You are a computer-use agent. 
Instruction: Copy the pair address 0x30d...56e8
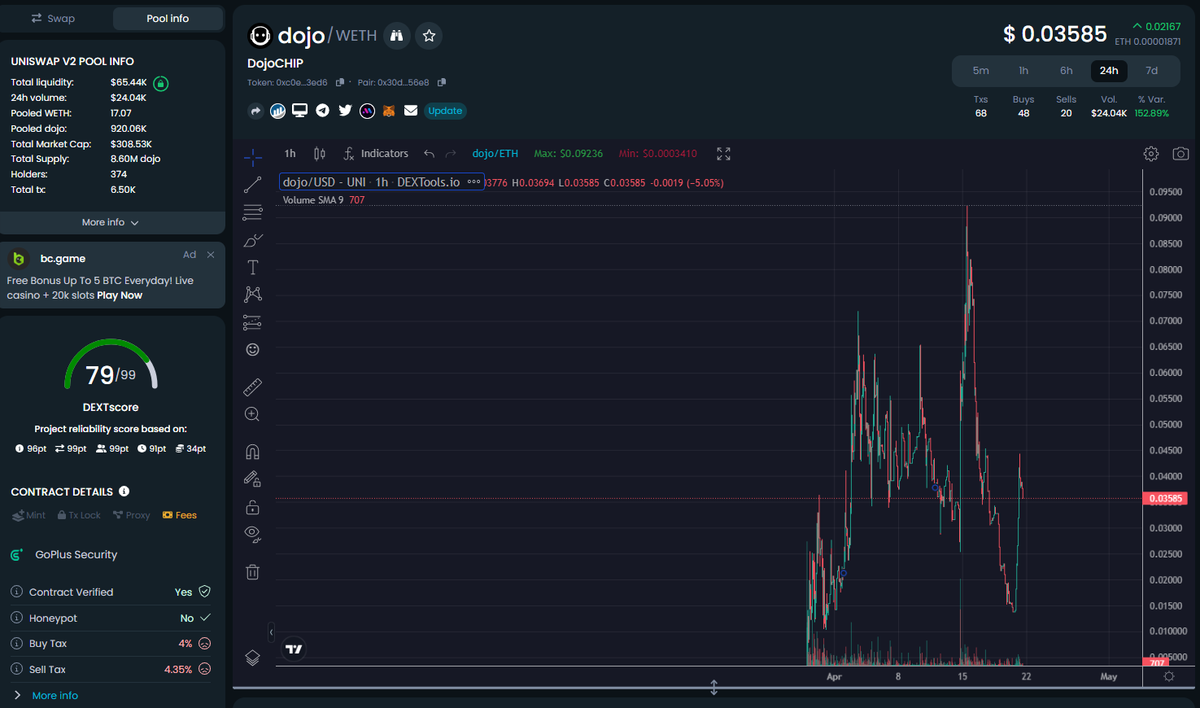(x=442, y=82)
